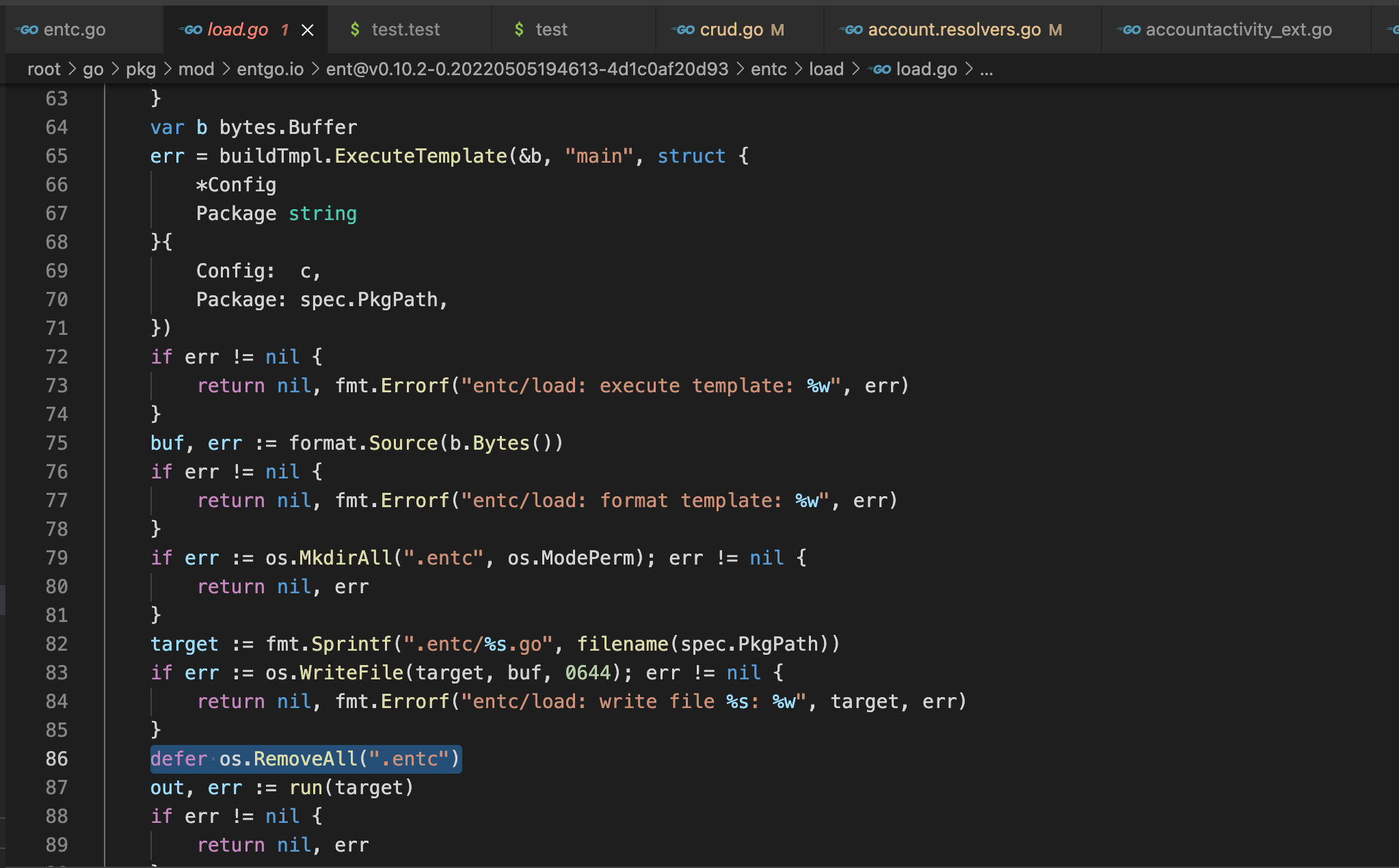Open the account.resolvers.go tab
Viewport: 1399px width, 868px height.
954,29
